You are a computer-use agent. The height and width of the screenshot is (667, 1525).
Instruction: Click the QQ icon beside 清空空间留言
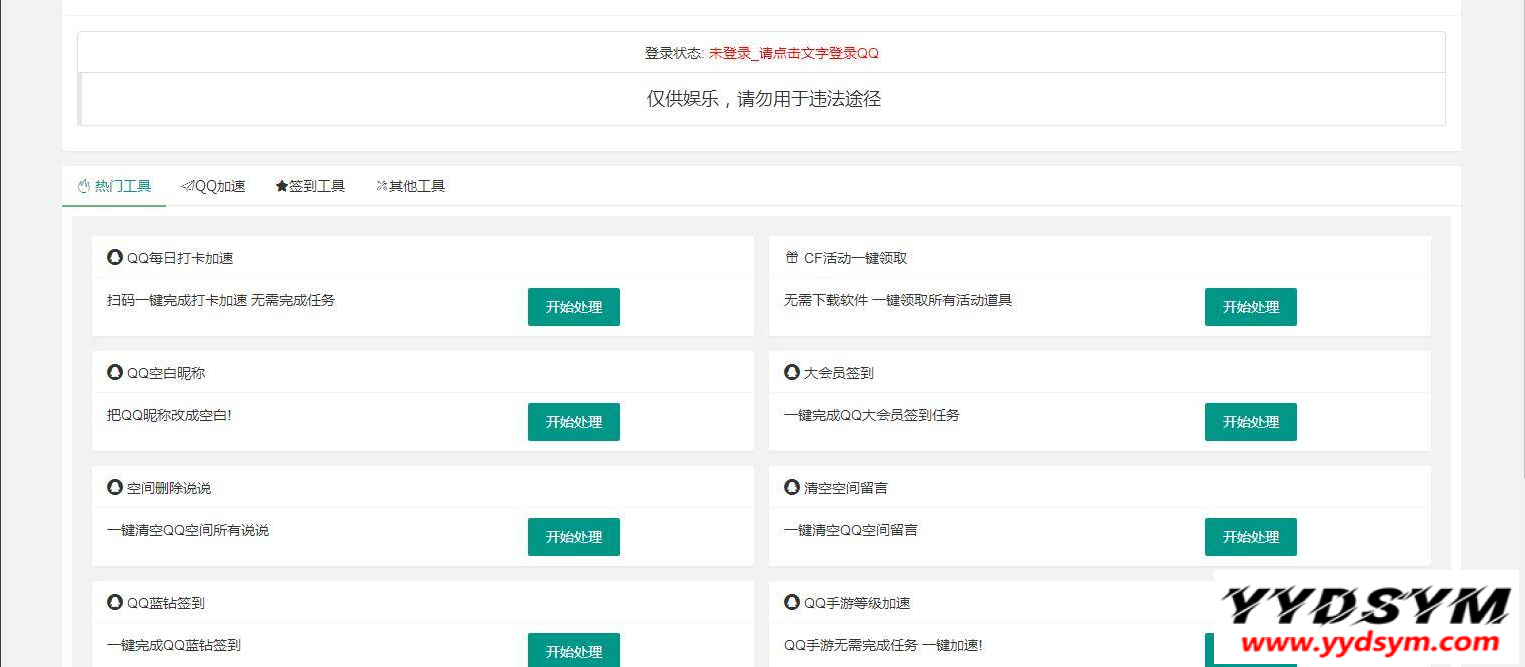click(792, 487)
